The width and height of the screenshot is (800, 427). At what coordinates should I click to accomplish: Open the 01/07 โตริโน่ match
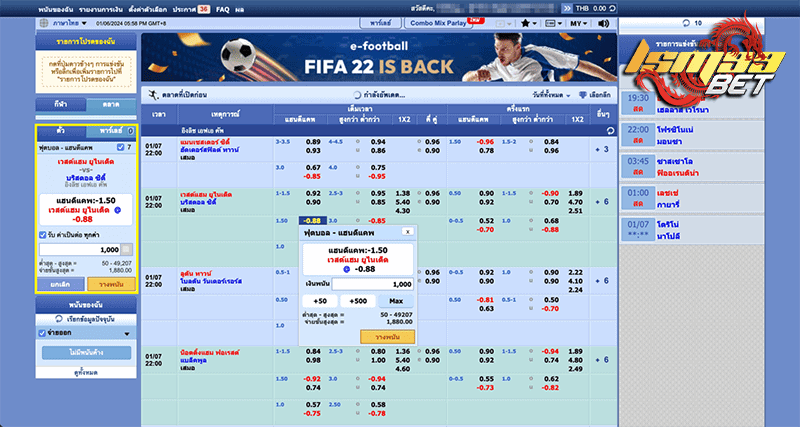692,230
